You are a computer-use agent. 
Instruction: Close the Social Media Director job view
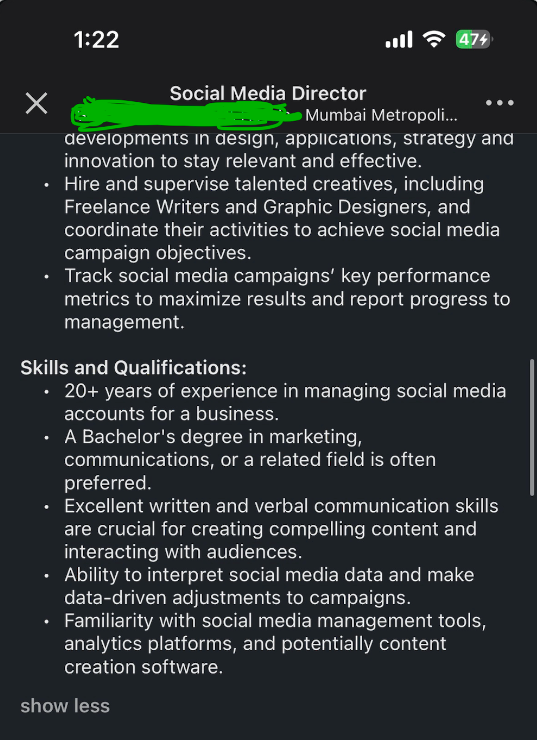pos(36,103)
